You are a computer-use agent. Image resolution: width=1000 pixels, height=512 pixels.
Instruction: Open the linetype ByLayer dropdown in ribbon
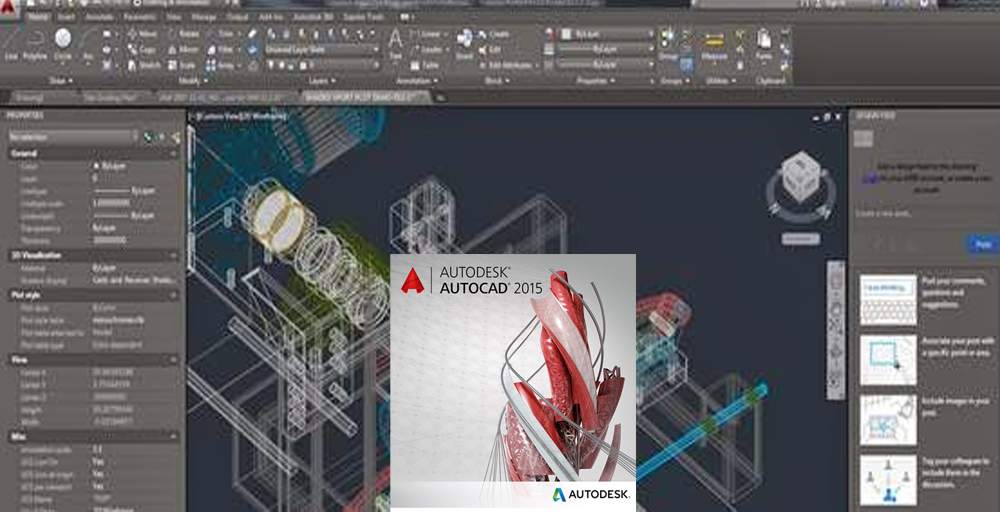(x=607, y=65)
